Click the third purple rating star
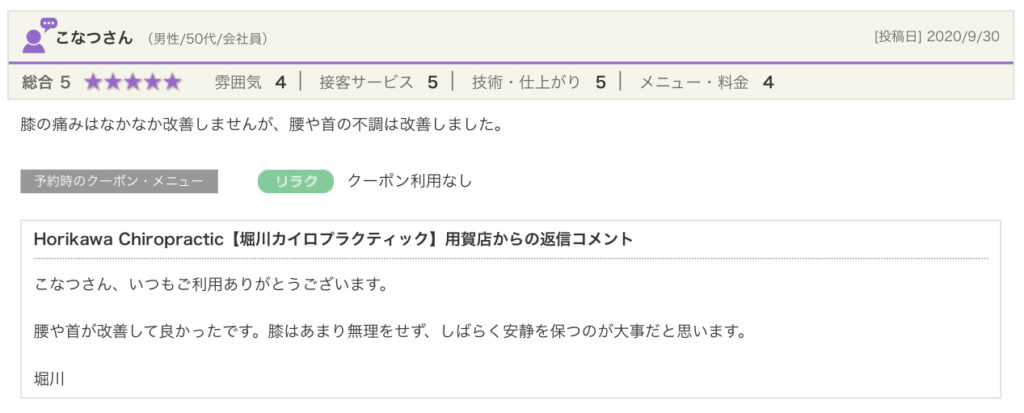Screen dimensions: 1024x413 point(133,82)
